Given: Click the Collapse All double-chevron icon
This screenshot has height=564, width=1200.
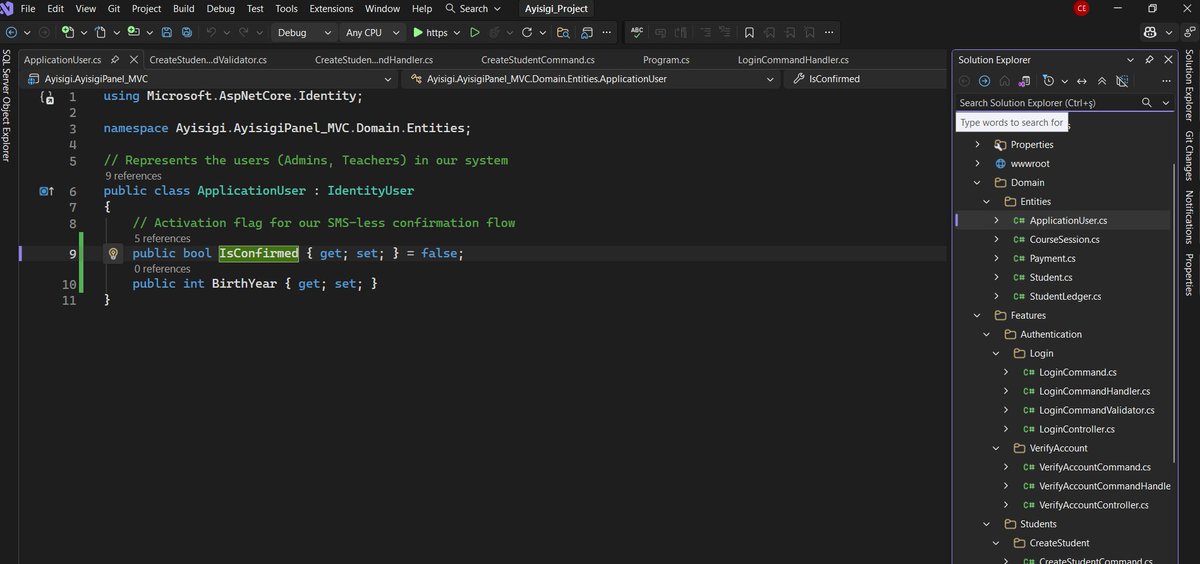Looking at the screenshot, I should [x=1102, y=81].
